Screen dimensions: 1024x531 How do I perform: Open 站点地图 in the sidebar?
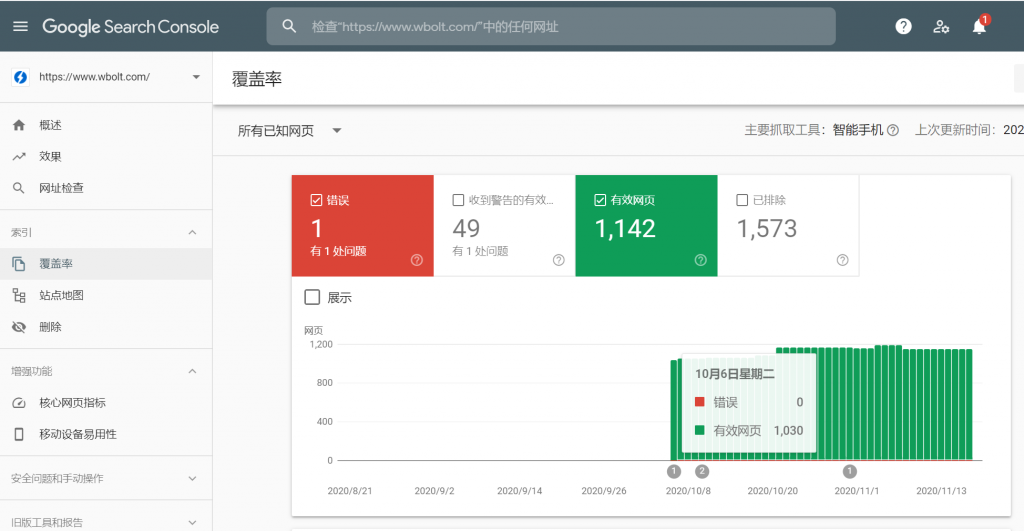coord(61,295)
